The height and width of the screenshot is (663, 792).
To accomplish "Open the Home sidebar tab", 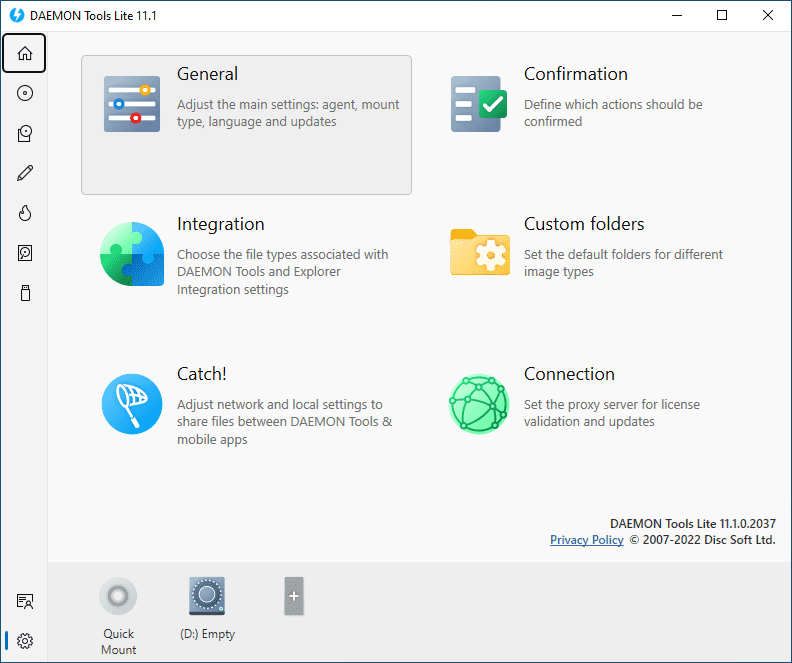I will coord(24,53).
